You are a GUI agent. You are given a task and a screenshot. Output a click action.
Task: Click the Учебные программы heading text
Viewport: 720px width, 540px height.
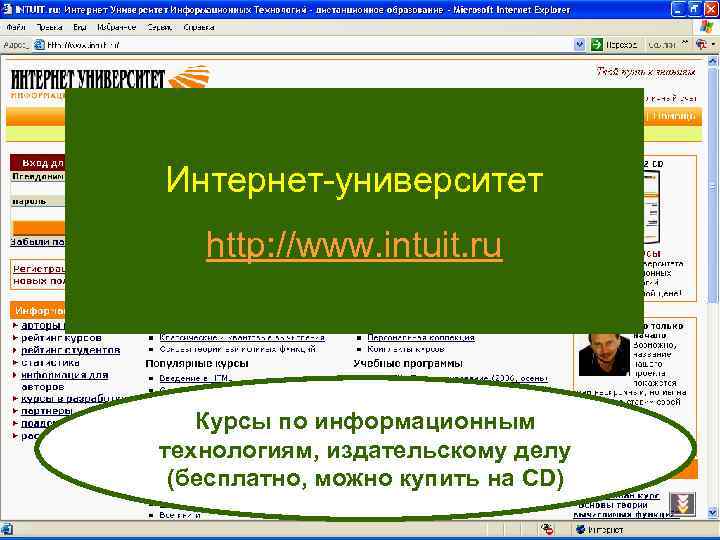click(408, 364)
